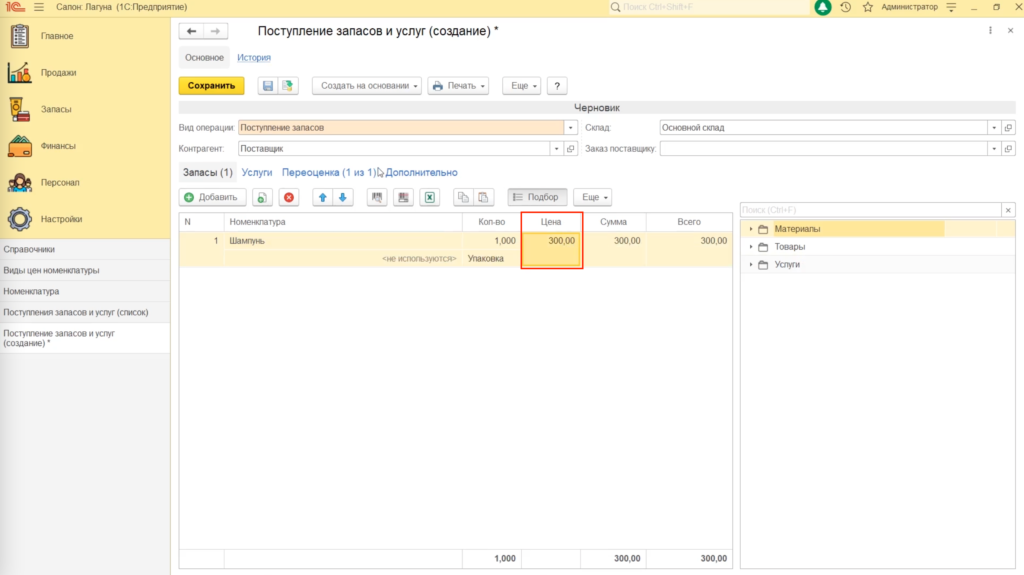Click the floppy disk write icon
The height and width of the screenshot is (575, 1024).
[x=268, y=86]
